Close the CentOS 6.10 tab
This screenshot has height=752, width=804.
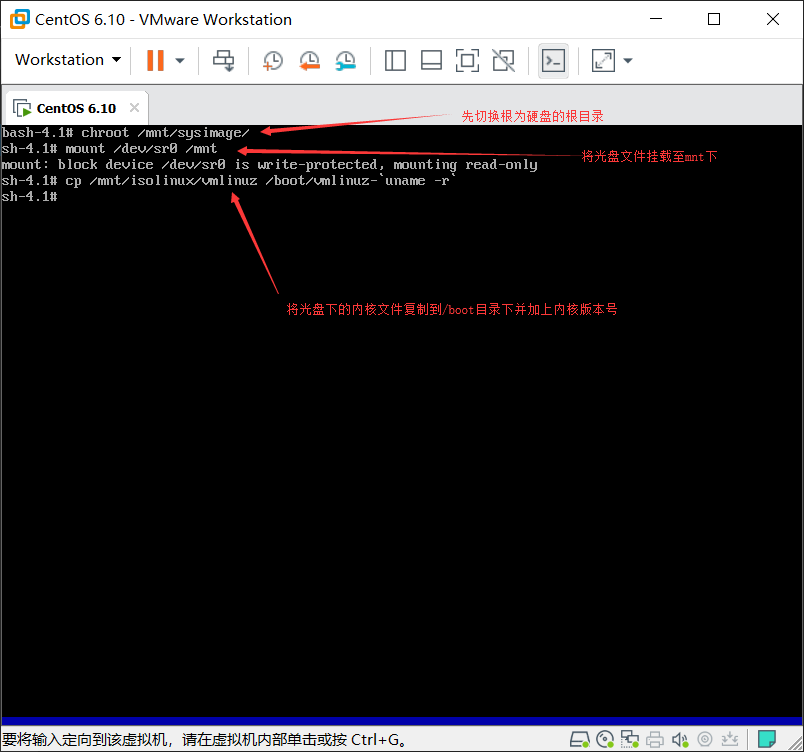coord(134,108)
